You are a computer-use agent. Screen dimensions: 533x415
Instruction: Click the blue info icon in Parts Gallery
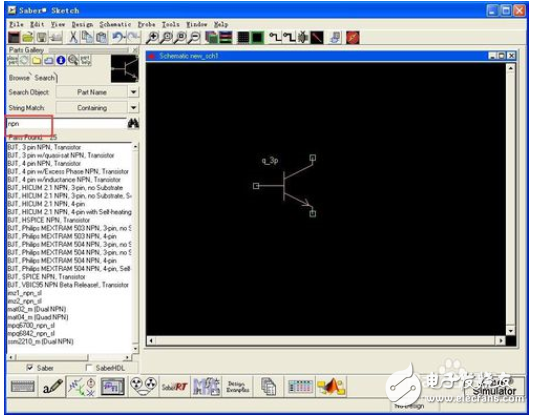tap(61, 60)
